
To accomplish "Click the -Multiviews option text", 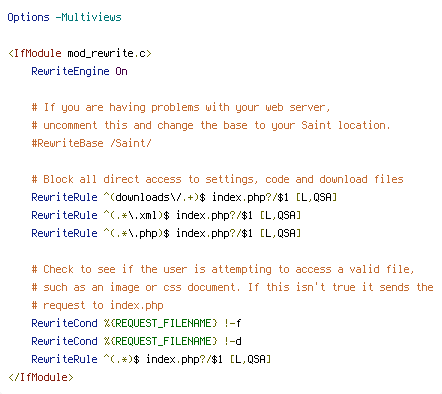I will [88, 17].
